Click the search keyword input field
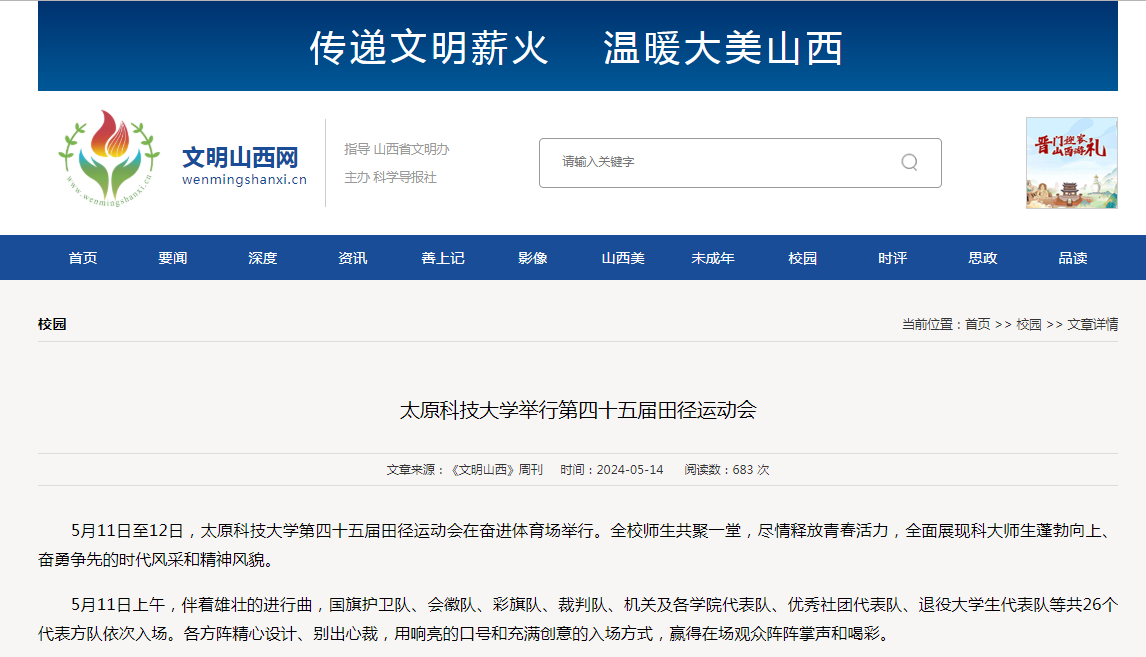 pyautogui.click(x=720, y=162)
